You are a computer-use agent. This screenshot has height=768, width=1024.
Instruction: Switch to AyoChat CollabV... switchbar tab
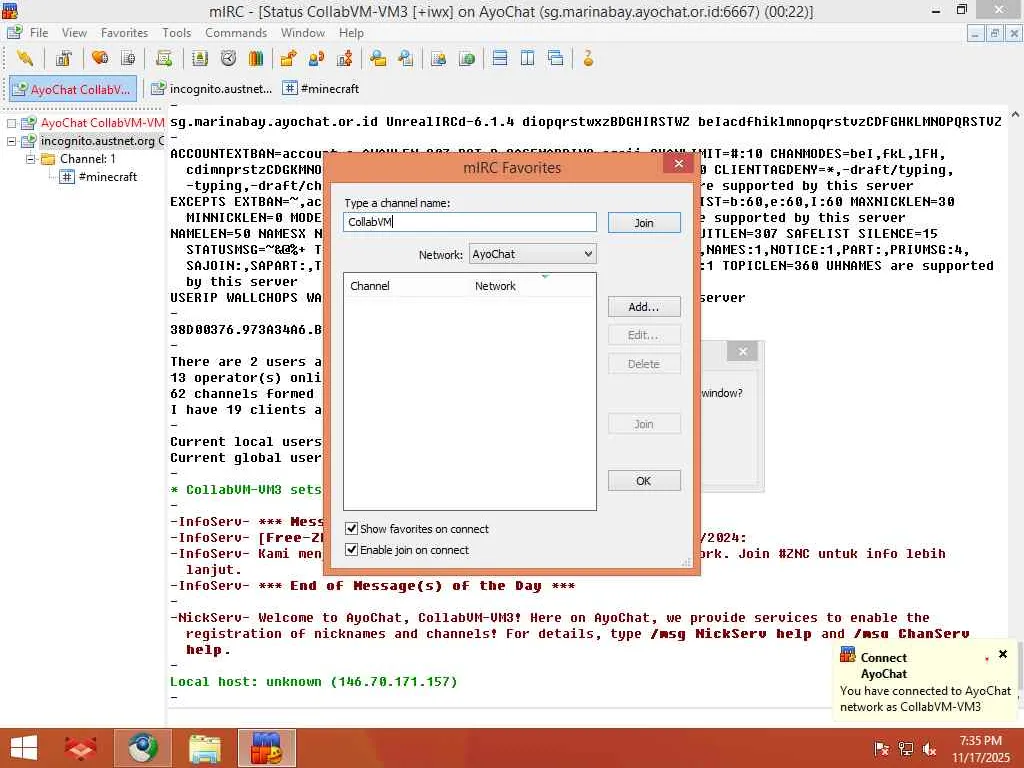73,89
